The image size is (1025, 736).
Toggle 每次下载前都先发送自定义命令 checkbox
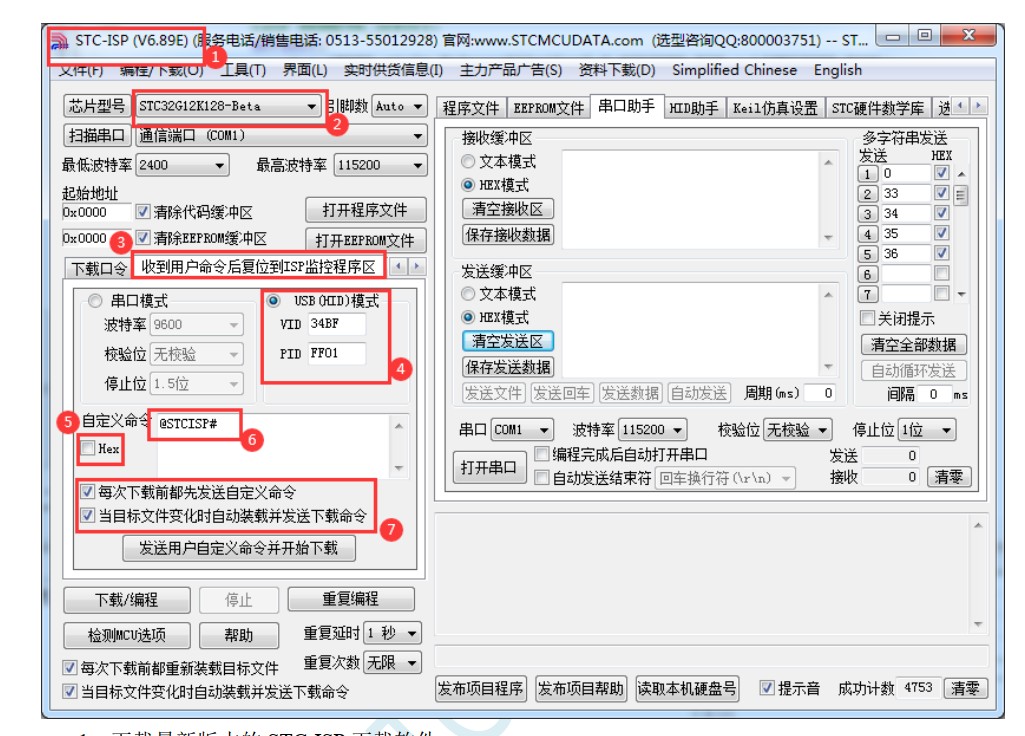(x=88, y=492)
